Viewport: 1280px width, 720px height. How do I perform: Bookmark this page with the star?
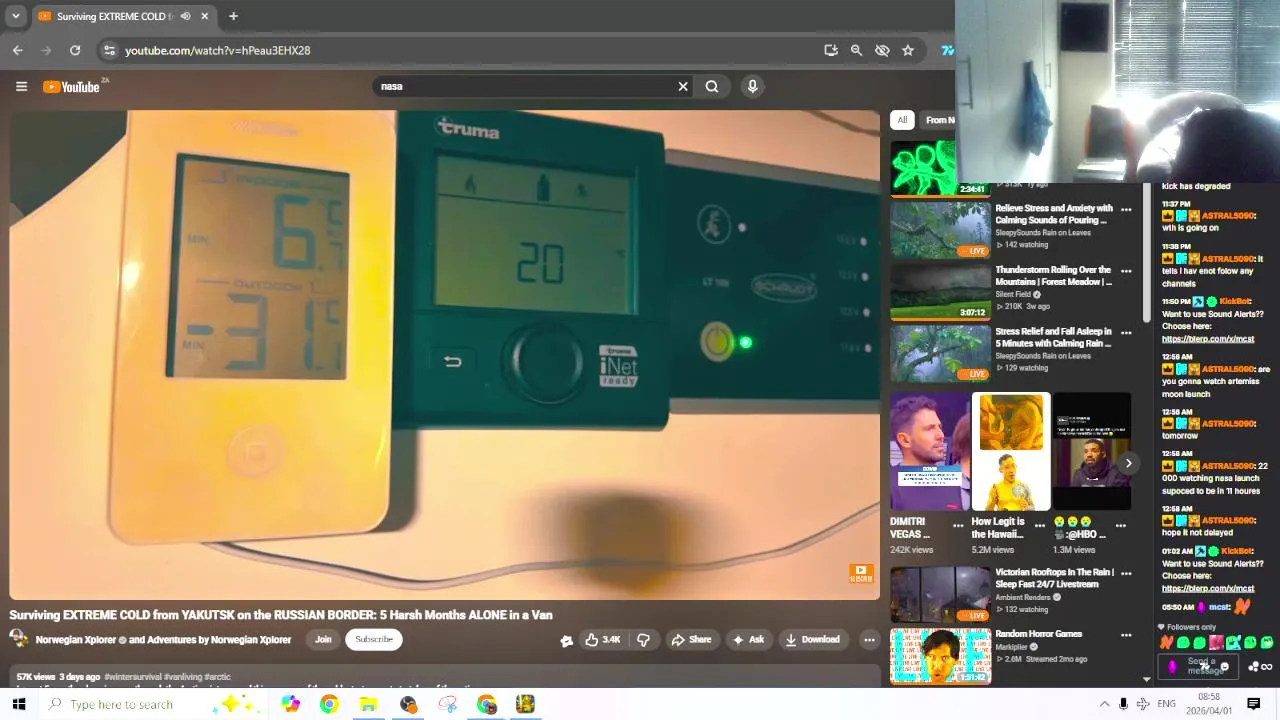pyautogui.click(x=908, y=50)
